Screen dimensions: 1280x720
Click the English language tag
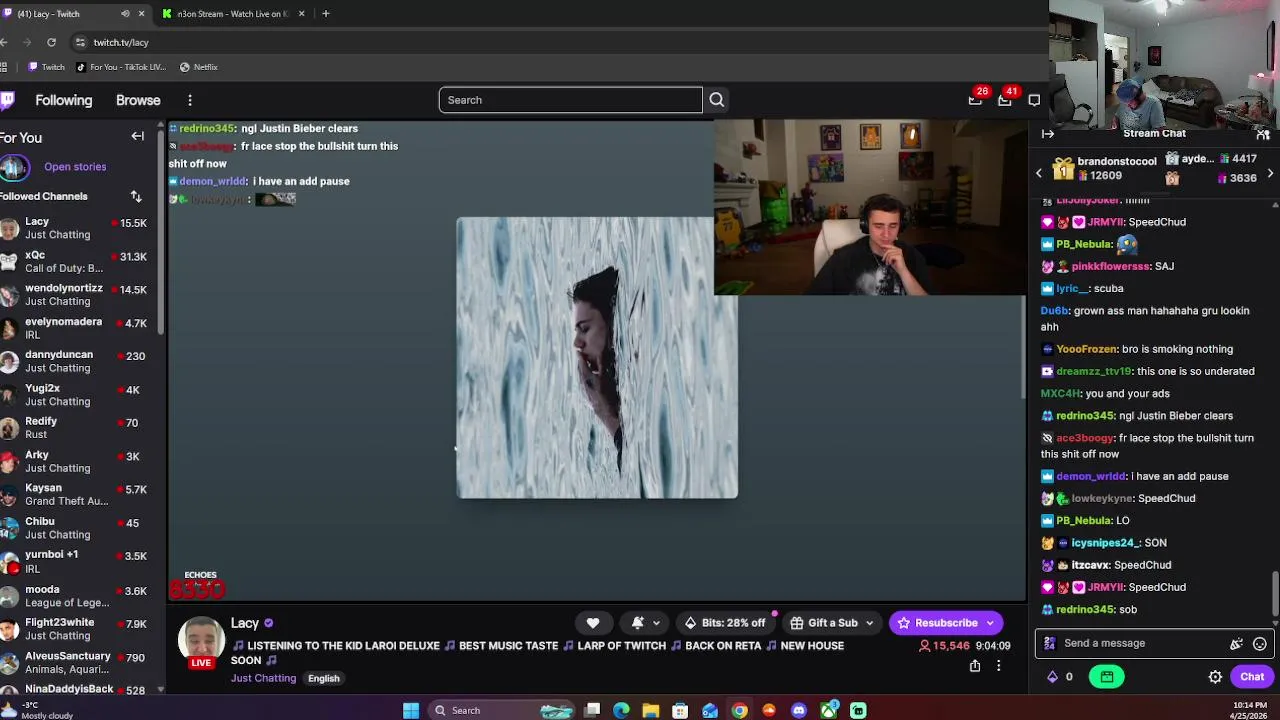pyautogui.click(x=323, y=678)
